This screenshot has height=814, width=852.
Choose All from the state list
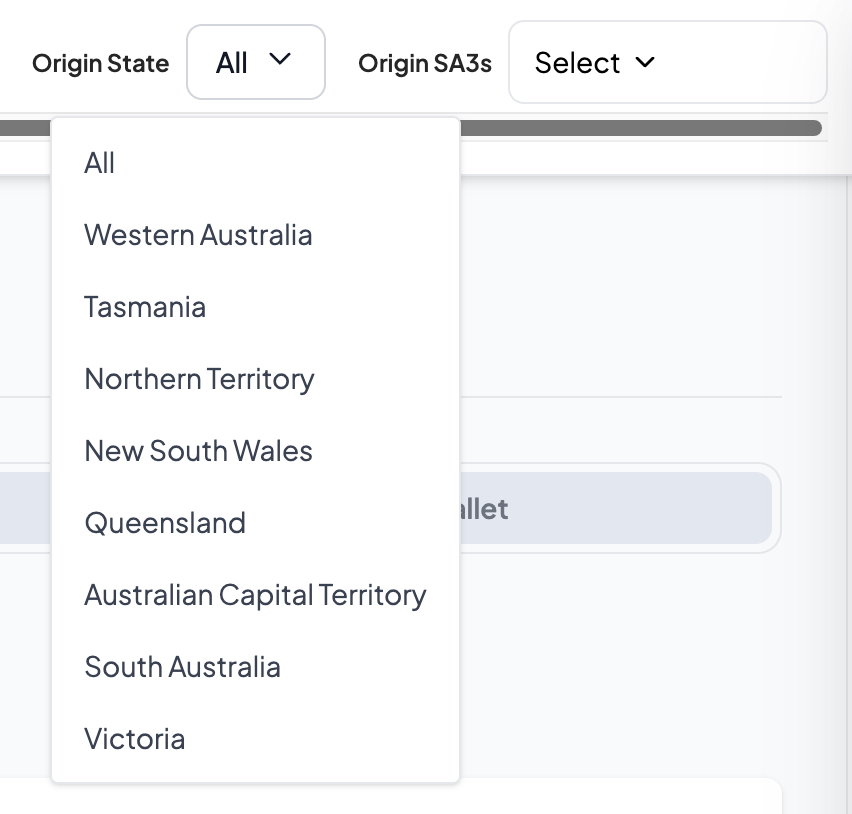[100, 163]
